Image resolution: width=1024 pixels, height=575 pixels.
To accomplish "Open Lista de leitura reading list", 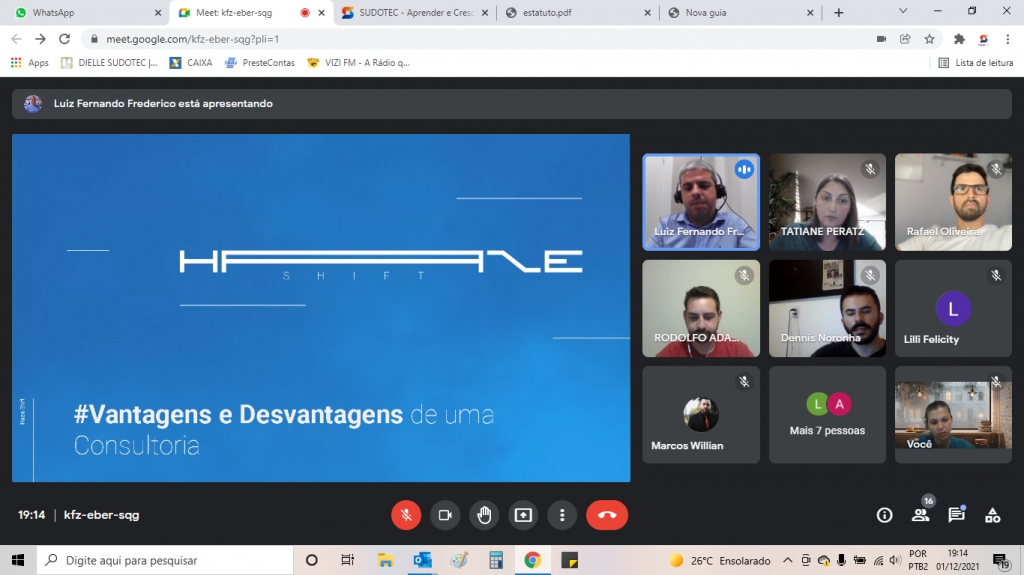I will point(976,63).
